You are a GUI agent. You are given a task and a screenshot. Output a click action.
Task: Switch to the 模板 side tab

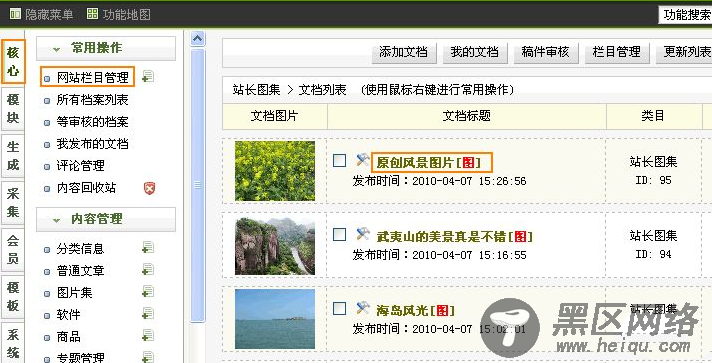pos(13,297)
